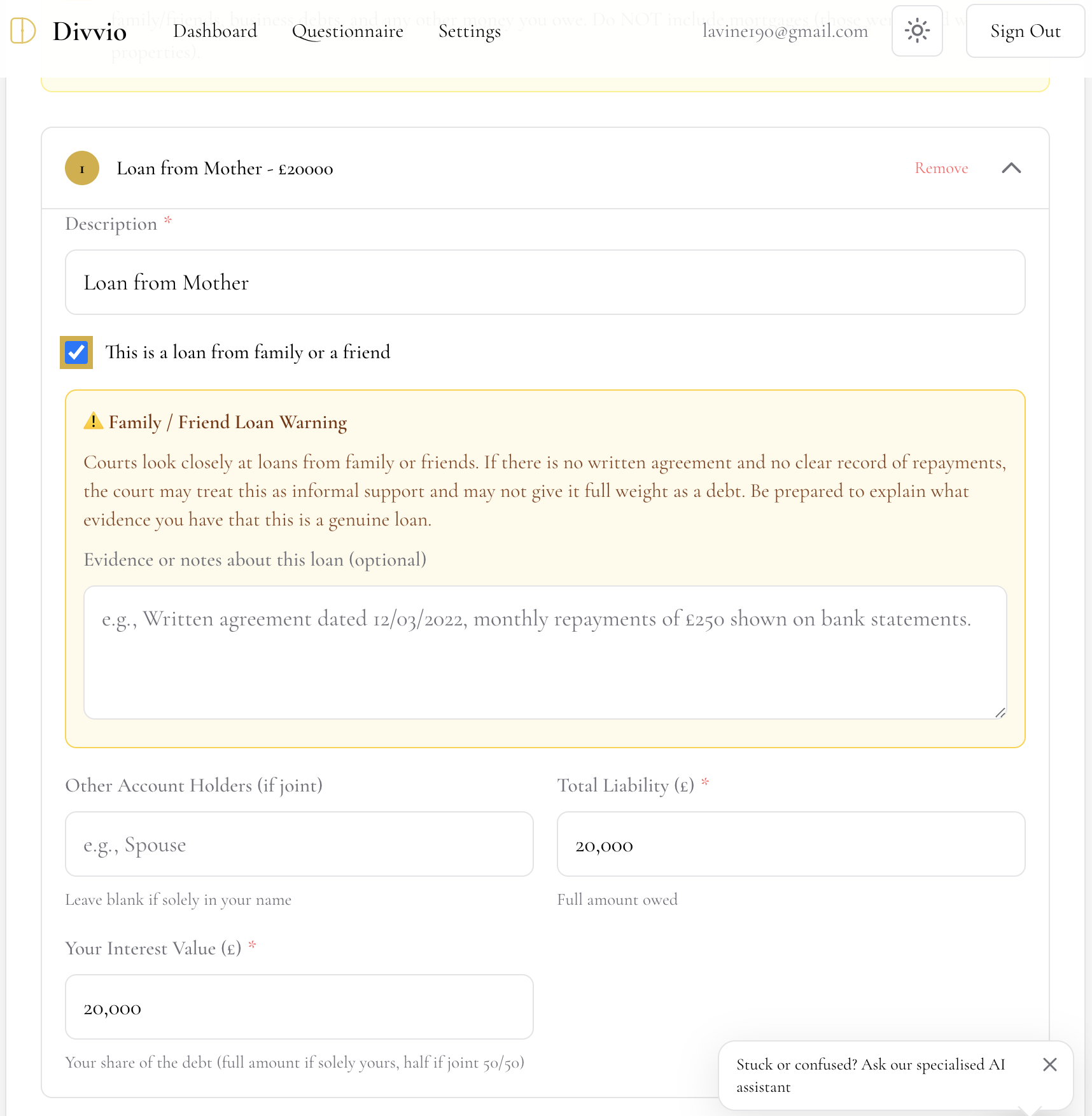Click the Description input field
The image size is (1092, 1116).
[x=545, y=282]
